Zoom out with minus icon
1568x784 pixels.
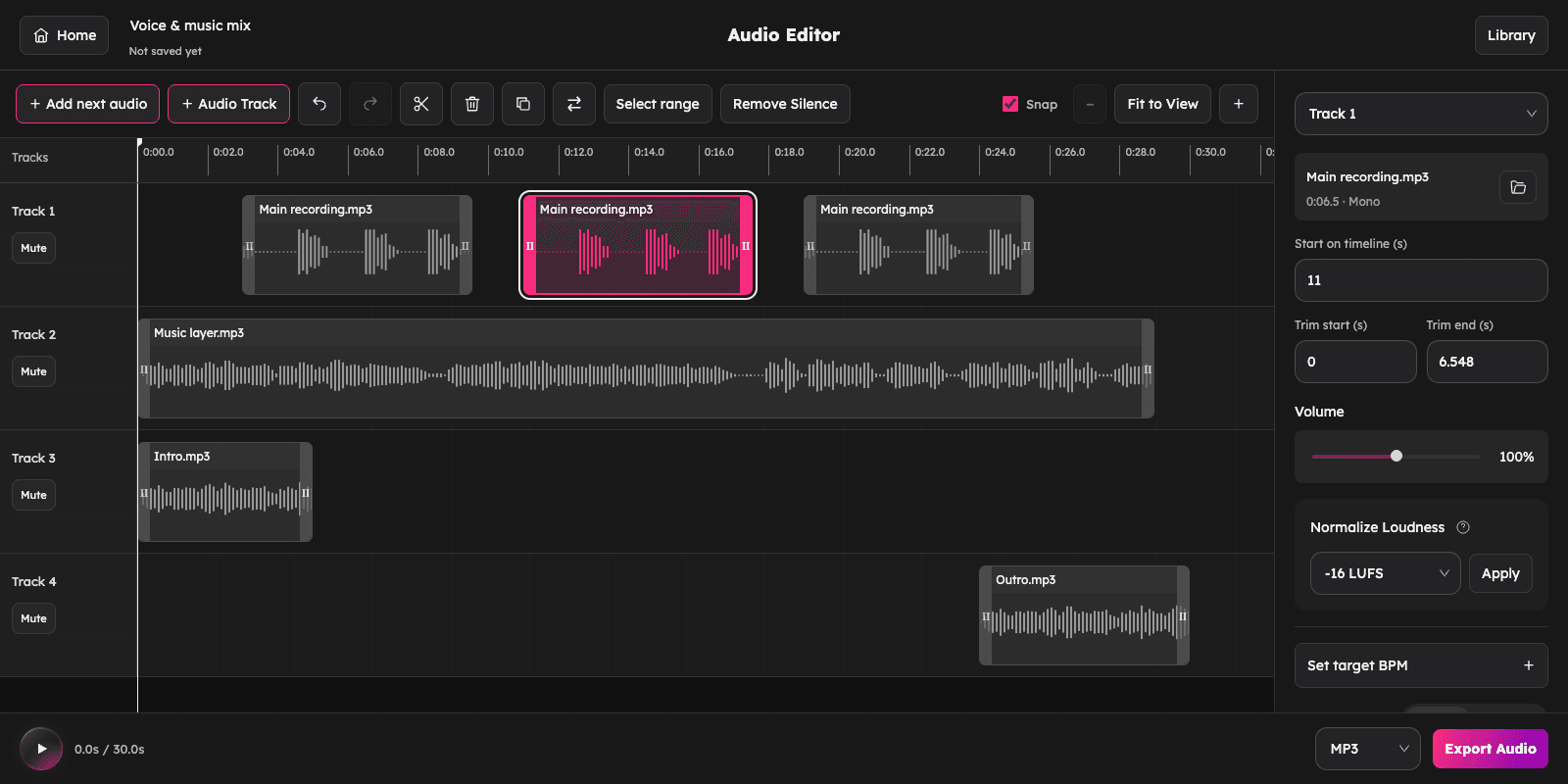click(x=1090, y=104)
